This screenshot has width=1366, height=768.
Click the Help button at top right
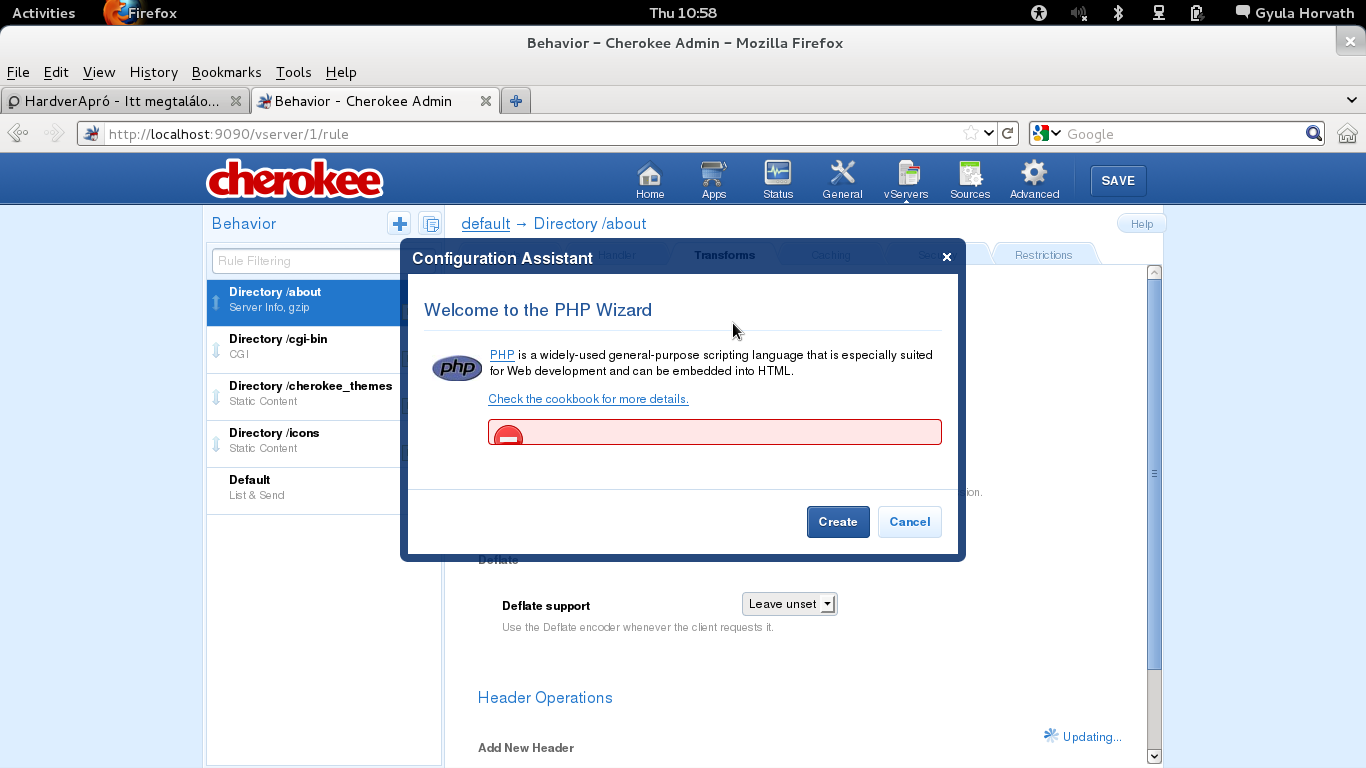(1142, 224)
